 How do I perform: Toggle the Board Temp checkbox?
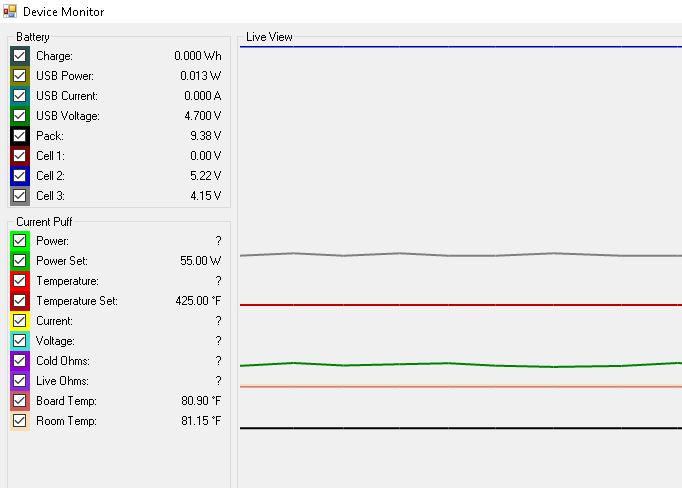click(20, 401)
